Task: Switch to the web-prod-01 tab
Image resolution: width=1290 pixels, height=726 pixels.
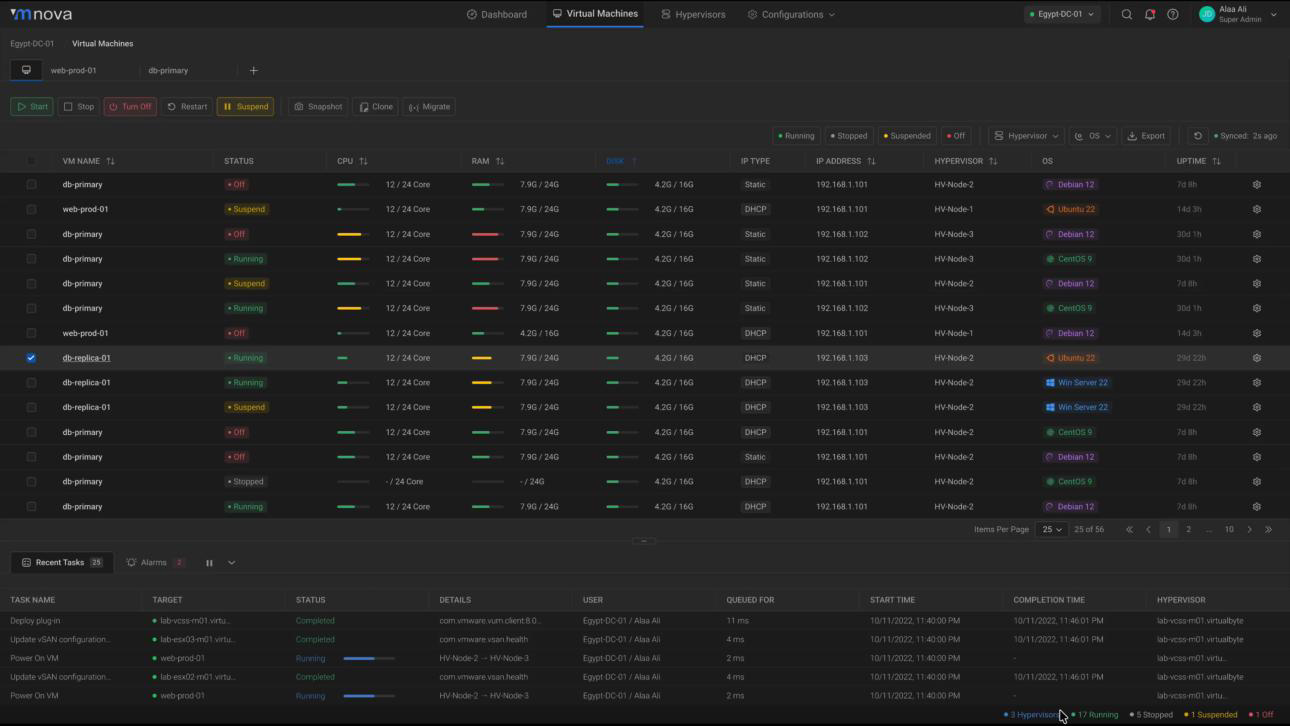Action: tap(74, 71)
